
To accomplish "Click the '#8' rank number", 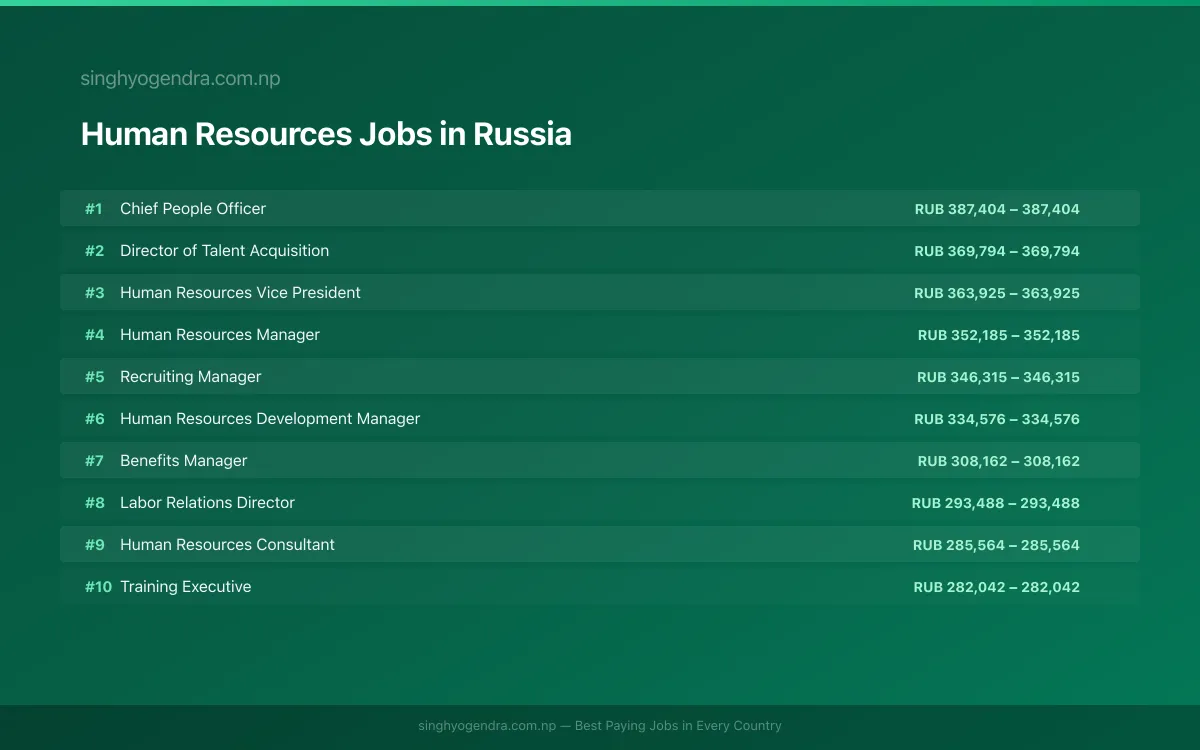I will pos(94,503).
